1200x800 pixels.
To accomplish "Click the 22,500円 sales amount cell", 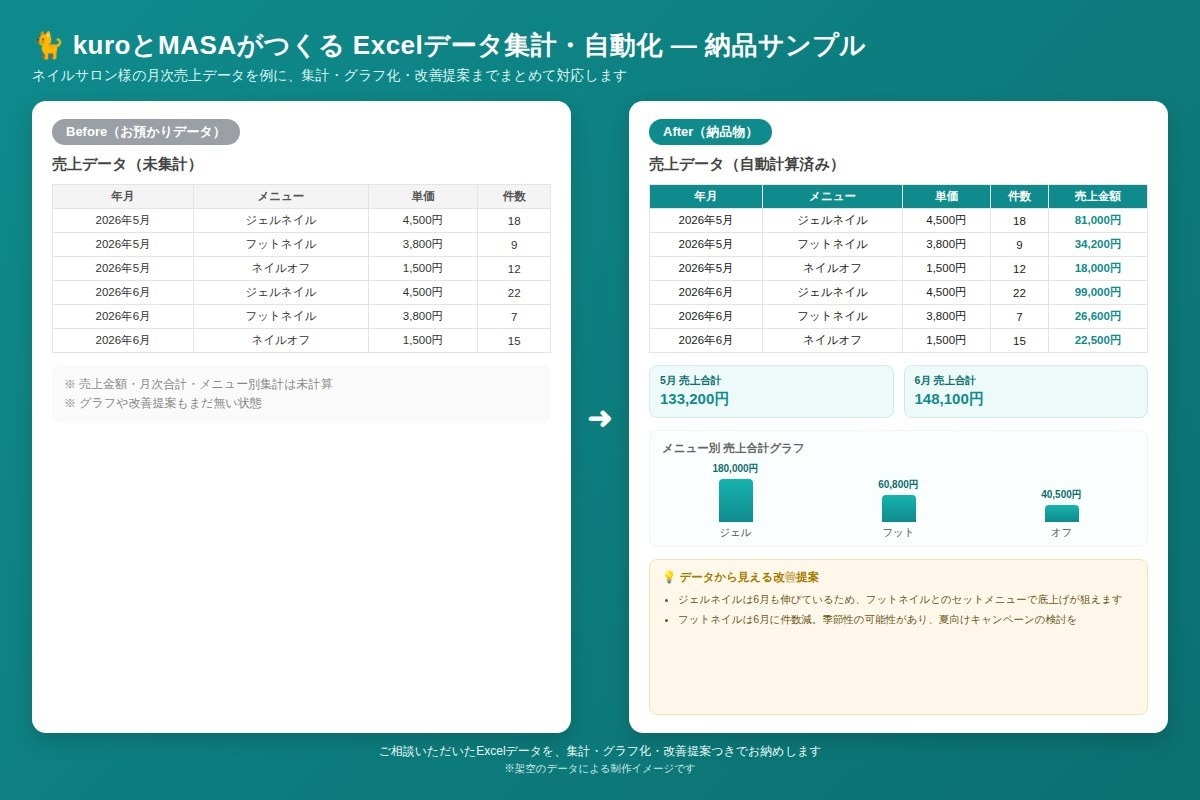I will 1097,340.
